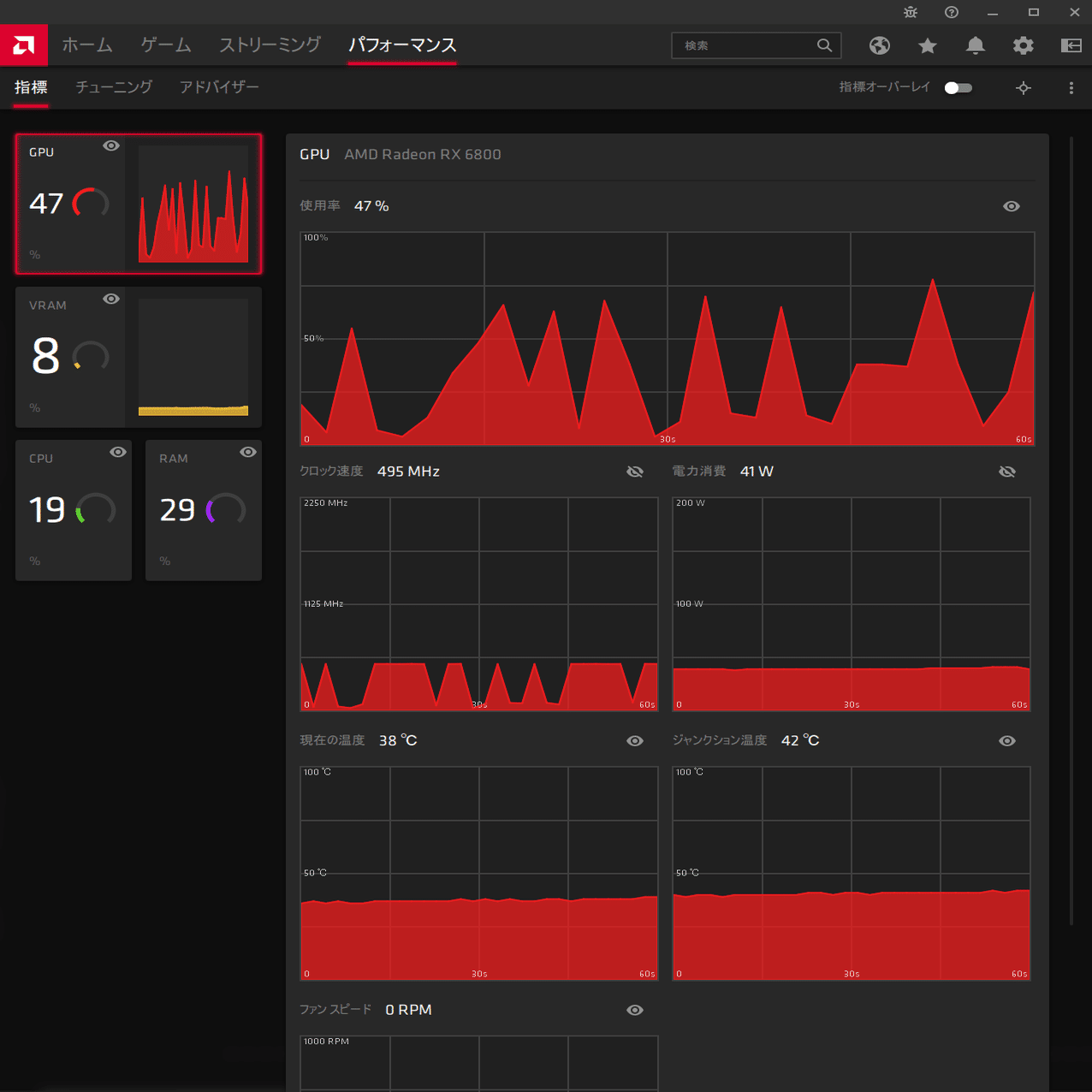
Task: Open notifications via the bell icon
Action: pyautogui.click(x=976, y=45)
